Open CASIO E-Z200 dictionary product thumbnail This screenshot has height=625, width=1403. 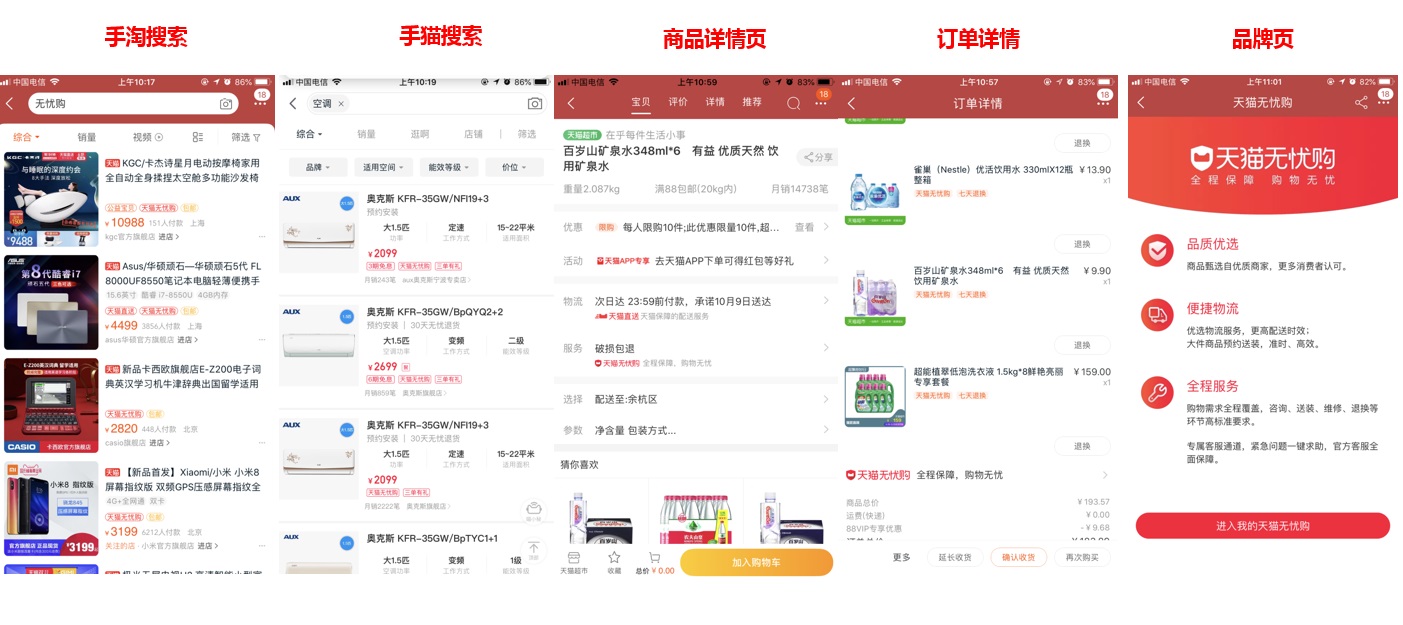[x=51, y=405]
